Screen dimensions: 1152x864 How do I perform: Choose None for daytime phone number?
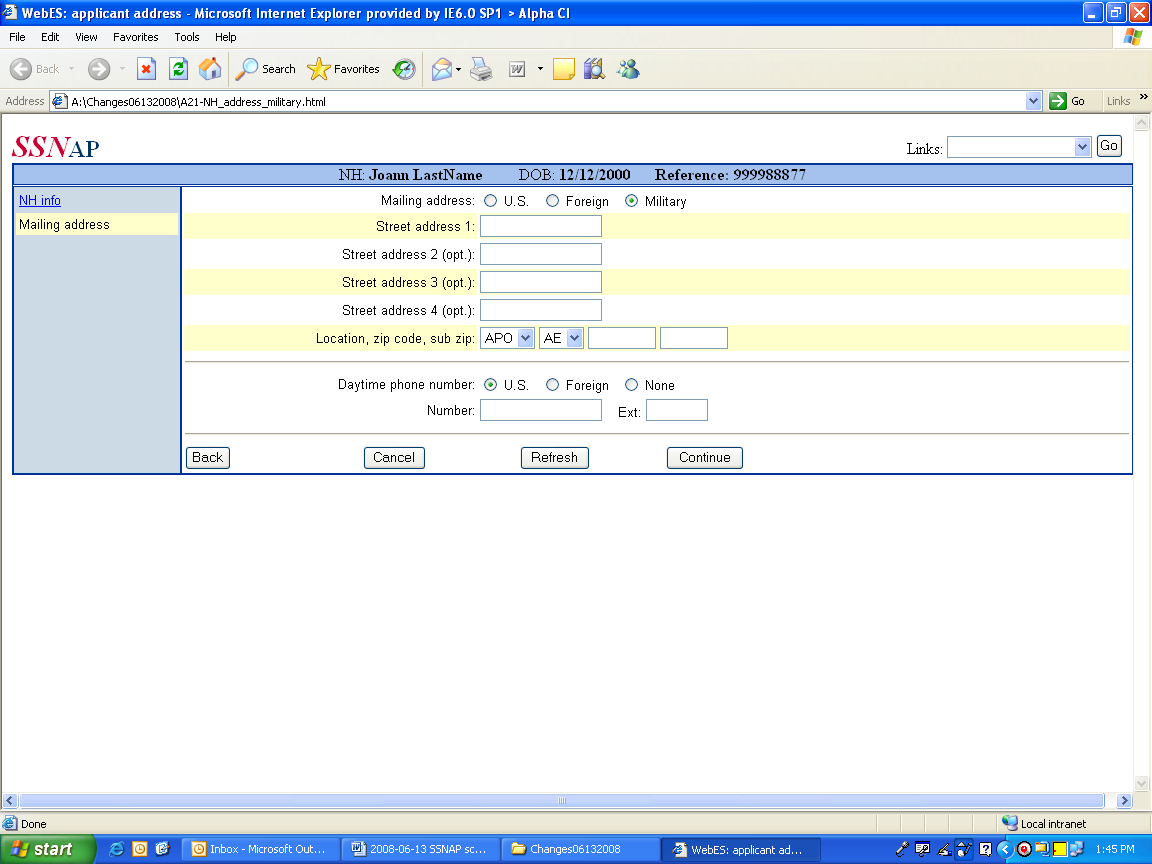pyautogui.click(x=631, y=385)
